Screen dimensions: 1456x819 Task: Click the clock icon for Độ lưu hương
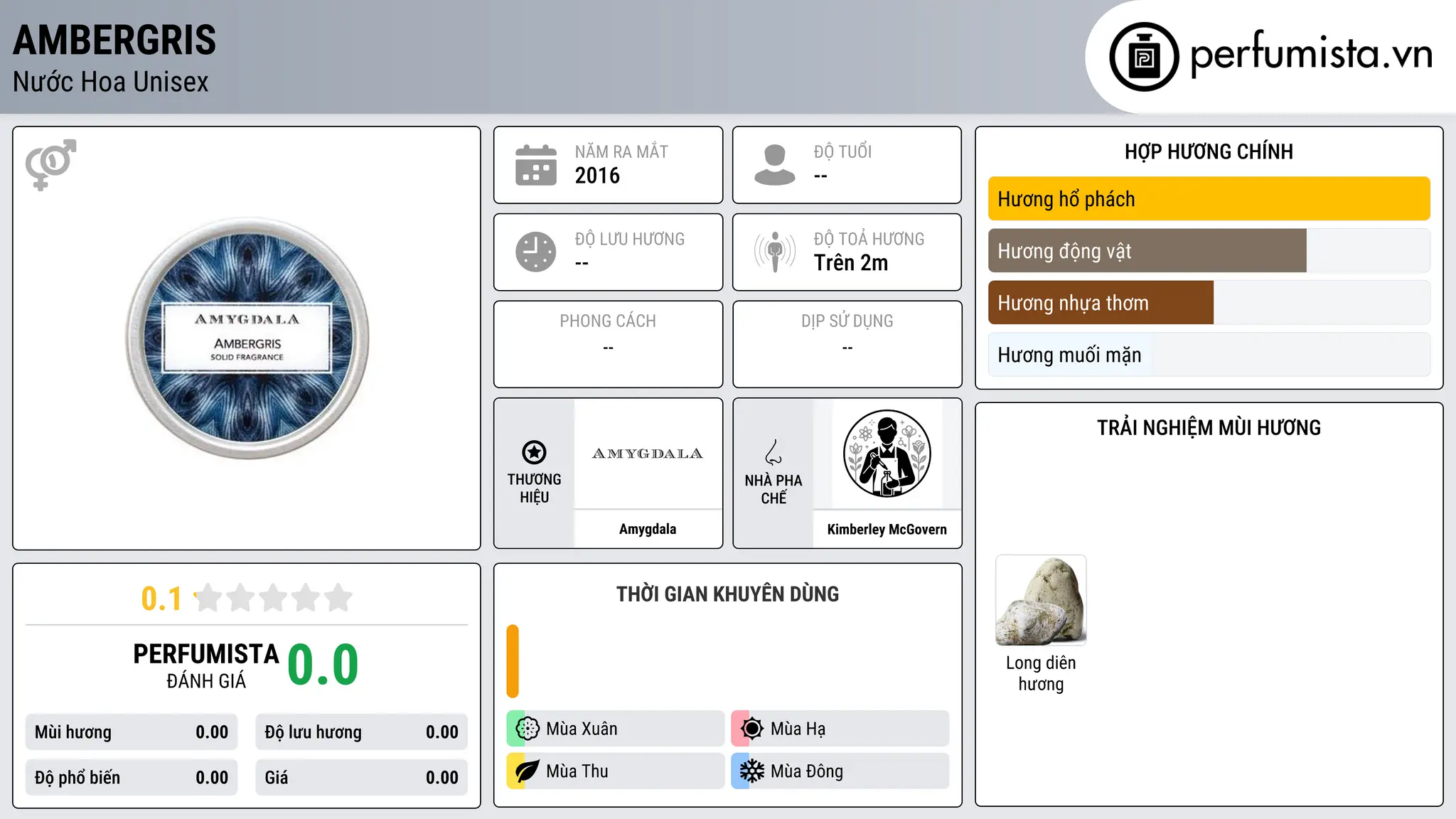tap(536, 252)
